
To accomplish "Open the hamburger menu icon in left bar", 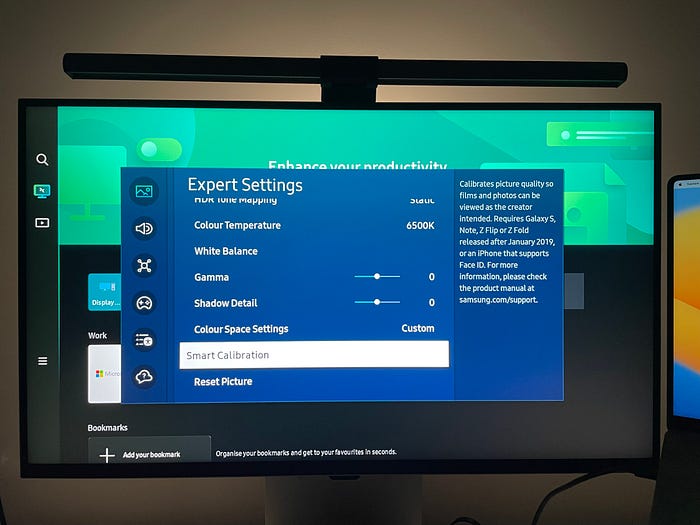I will point(42,361).
